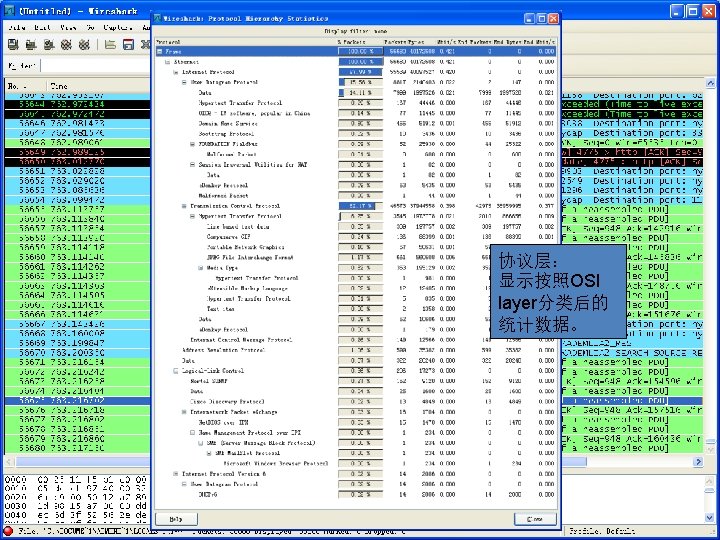Click the Time column header in packet list
Screen dimensions: 720x540
pyautogui.click(x=99, y=85)
